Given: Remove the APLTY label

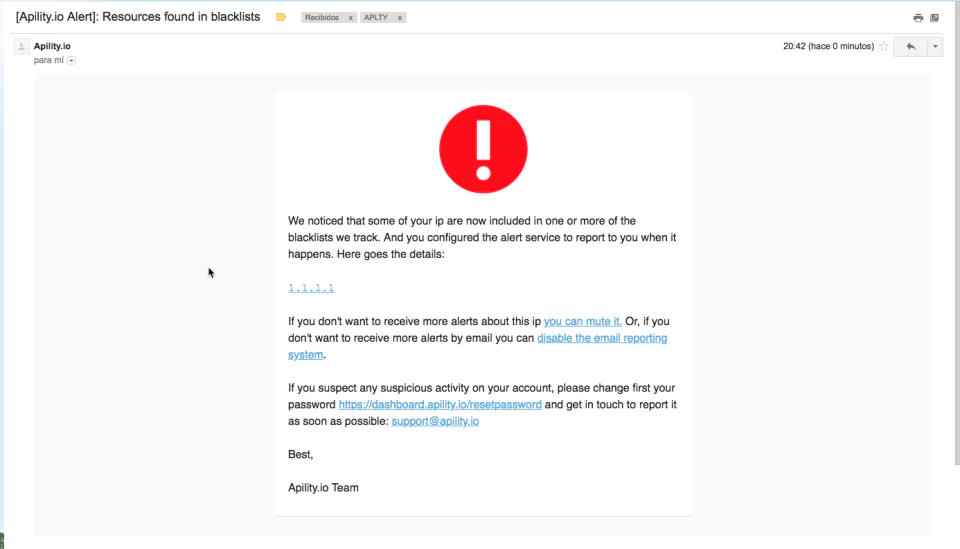Looking at the screenshot, I should click(x=400, y=18).
